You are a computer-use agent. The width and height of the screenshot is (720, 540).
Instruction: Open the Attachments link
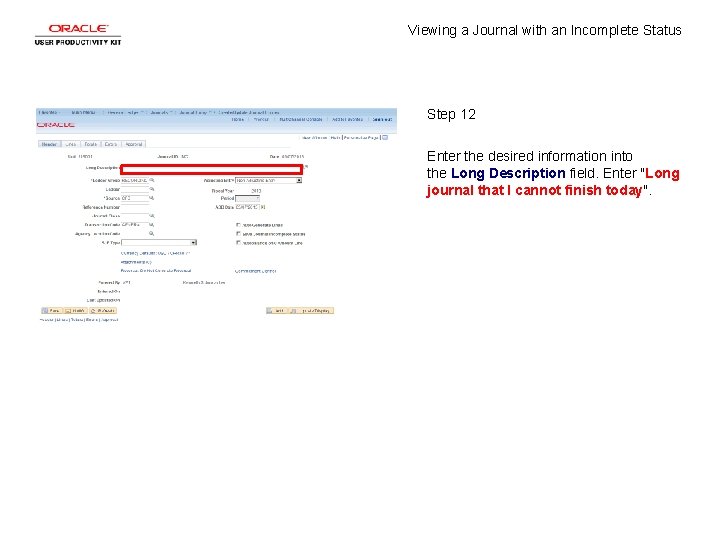point(136,262)
